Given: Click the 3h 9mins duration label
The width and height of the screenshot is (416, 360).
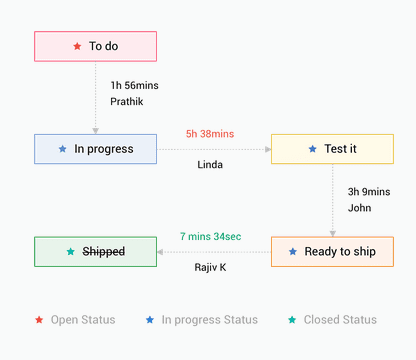Looking at the screenshot, I should tap(369, 192).
